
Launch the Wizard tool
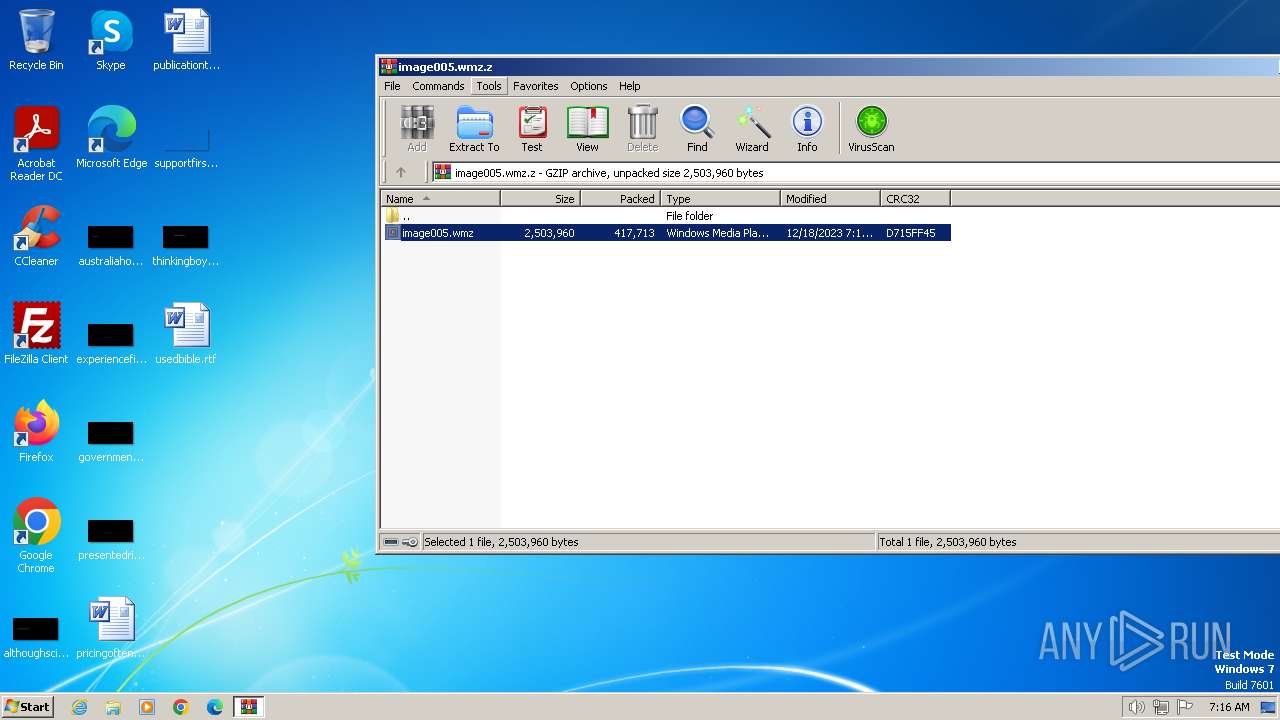point(752,129)
